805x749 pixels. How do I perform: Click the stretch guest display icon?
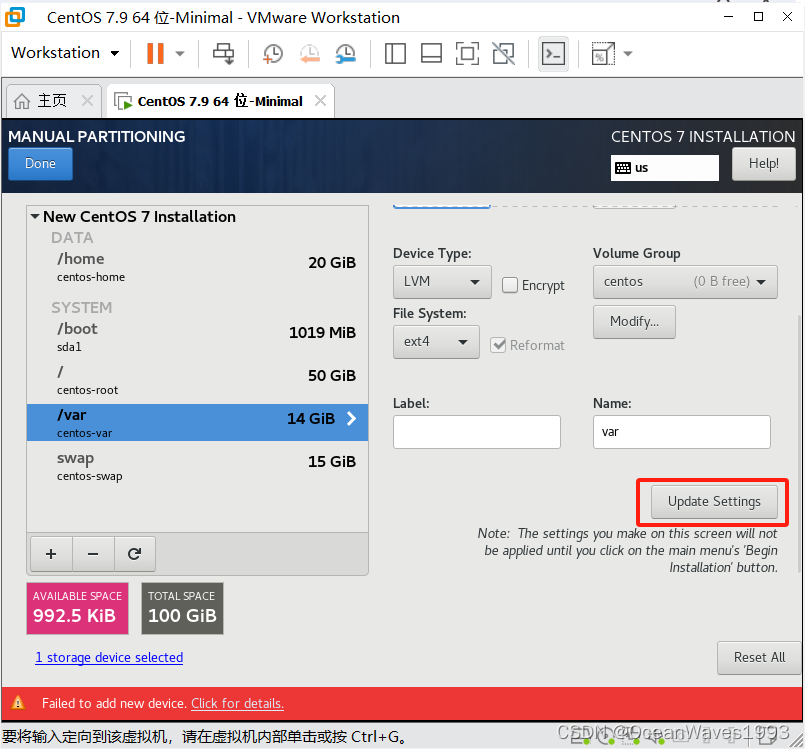(x=603, y=53)
